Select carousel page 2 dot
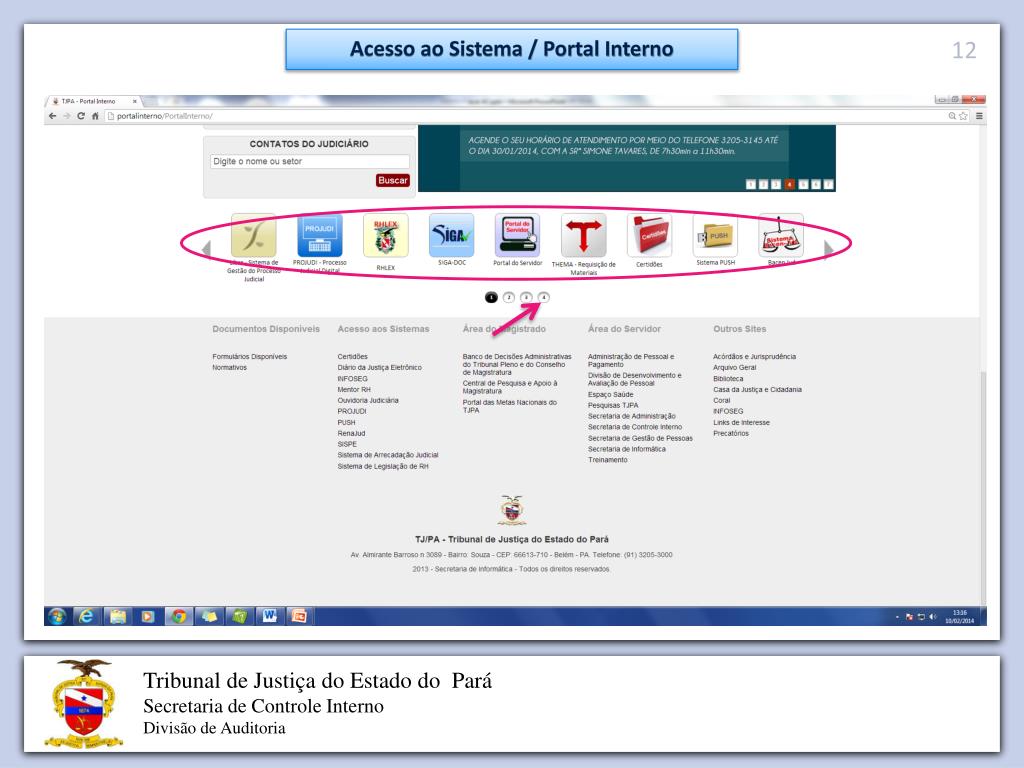Screen dimensions: 1024x768 coord(509,297)
